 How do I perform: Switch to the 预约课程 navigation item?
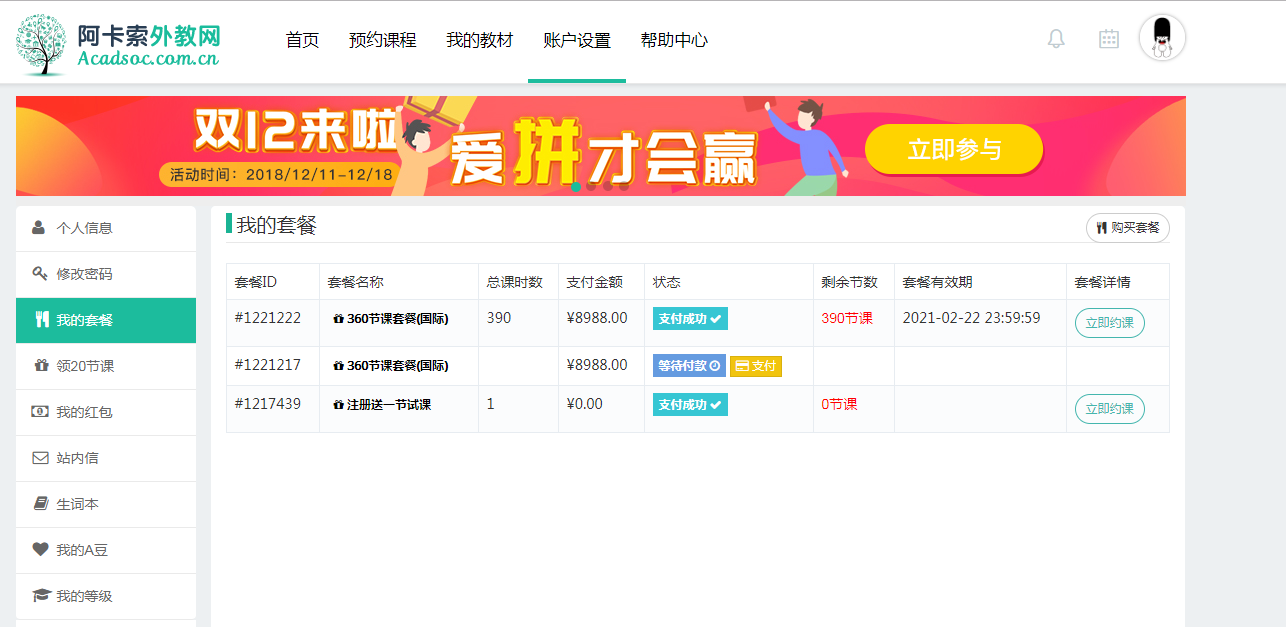383,41
